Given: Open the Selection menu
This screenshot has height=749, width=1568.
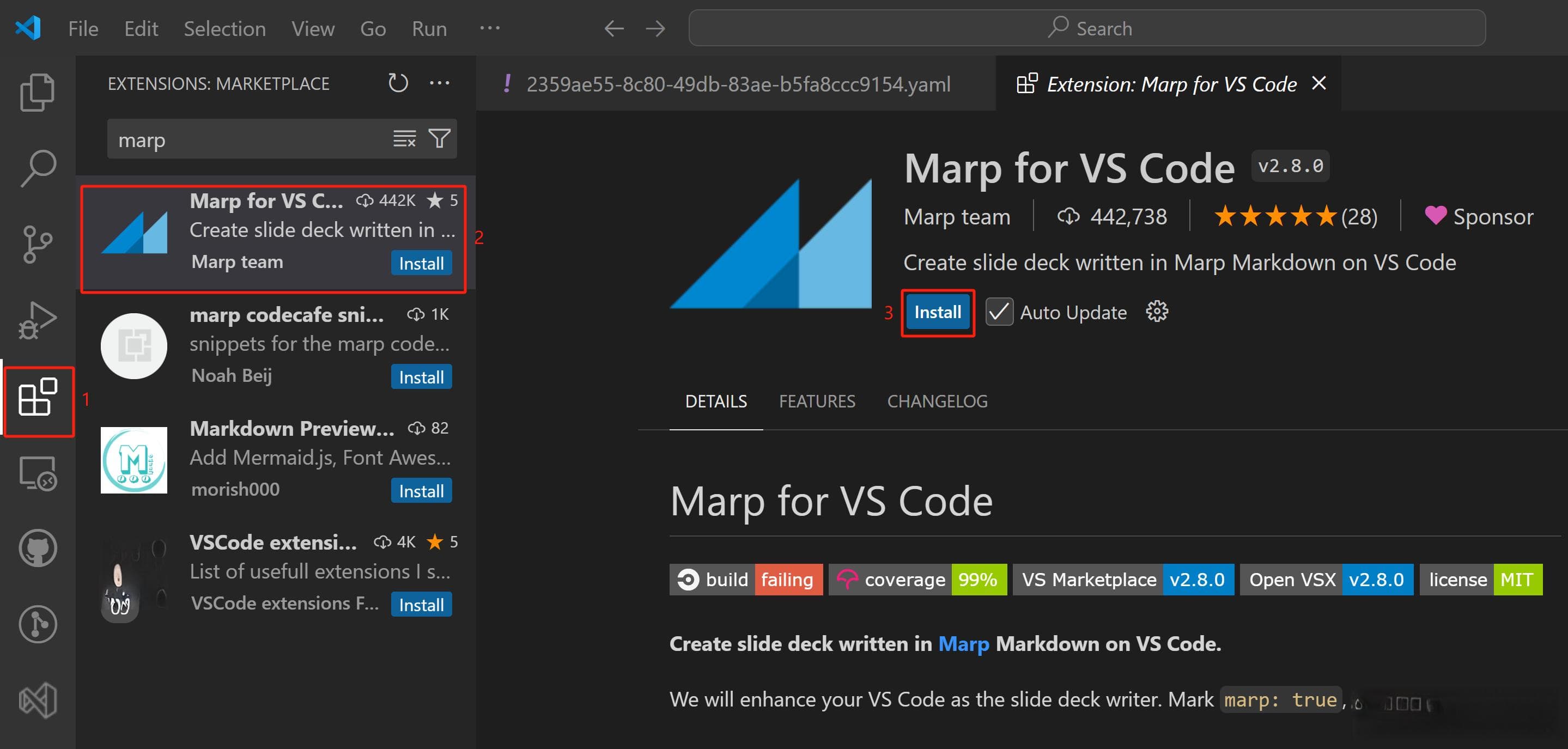Looking at the screenshot, I should click(x=224, y=28).
